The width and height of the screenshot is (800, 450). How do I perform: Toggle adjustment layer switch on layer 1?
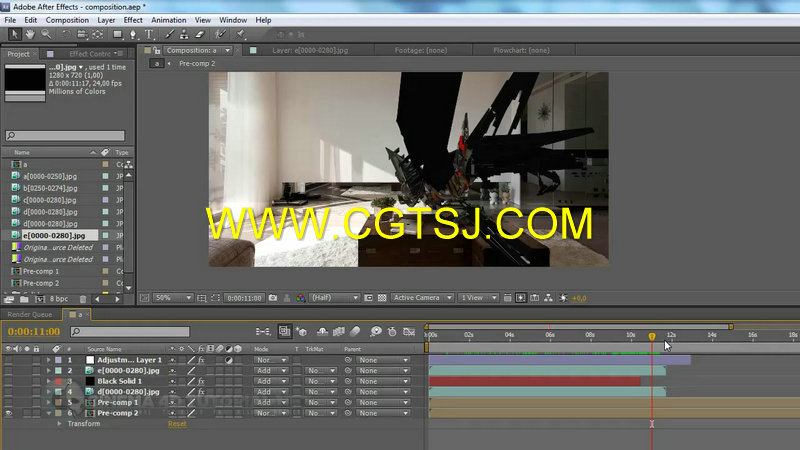click(x=229, y=360)
